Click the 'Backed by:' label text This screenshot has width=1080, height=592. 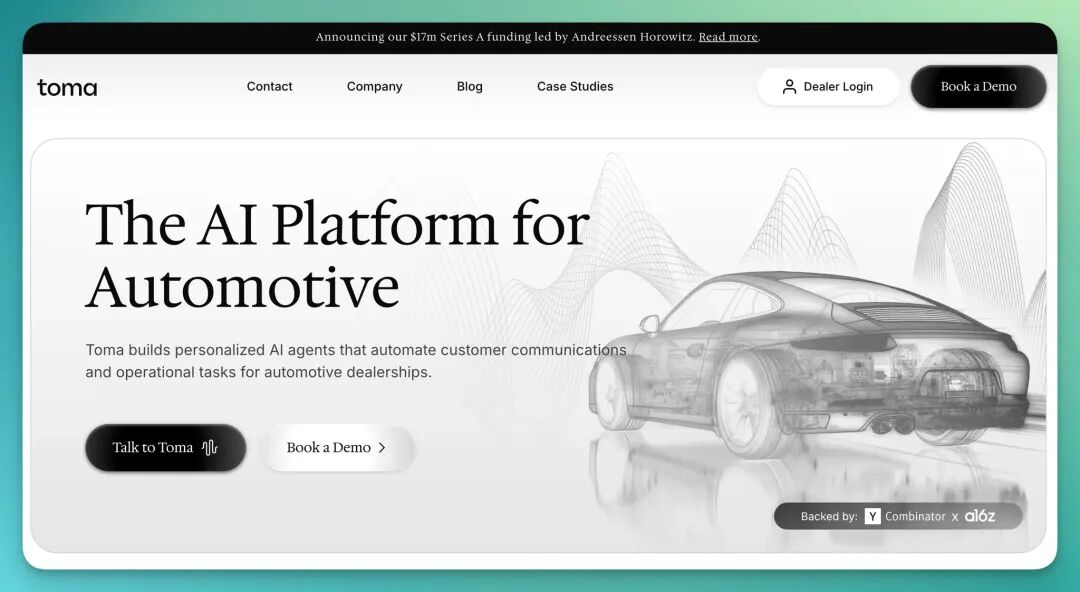[x=829, y=517]
